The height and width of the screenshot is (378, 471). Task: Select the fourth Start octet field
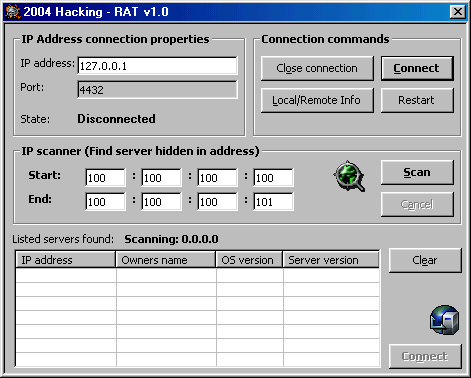pos(273,178)
